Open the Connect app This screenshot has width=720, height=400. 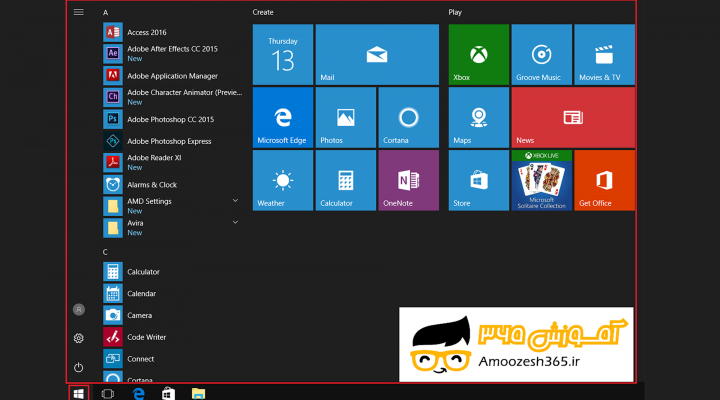click(x=172, y=359)
